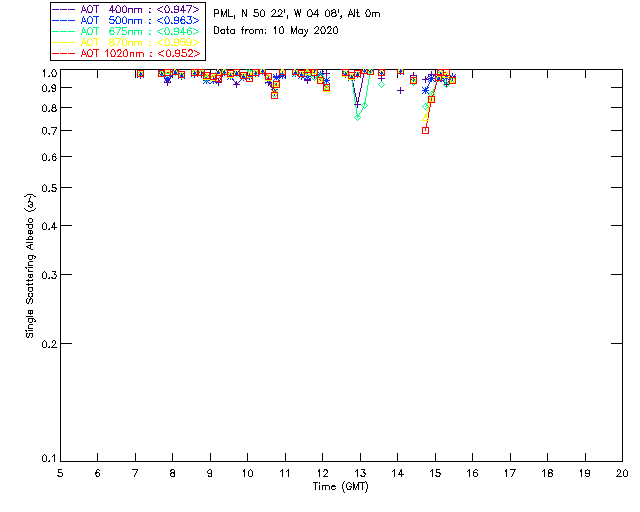Viewport: 640px width, 512px height.
Task: Click x-axis tick label 11
Action: 285,473
